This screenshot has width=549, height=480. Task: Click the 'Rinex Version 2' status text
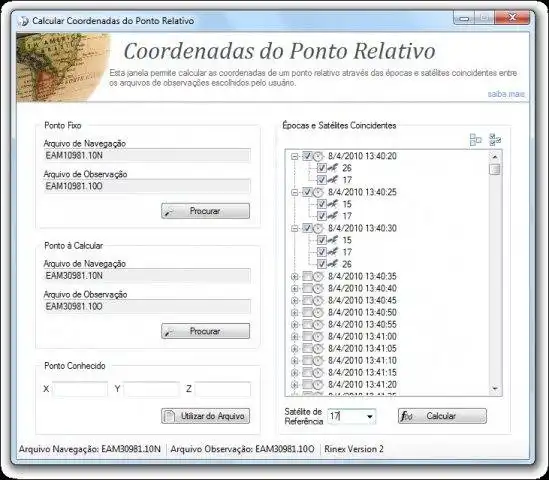tap(354, 449)
